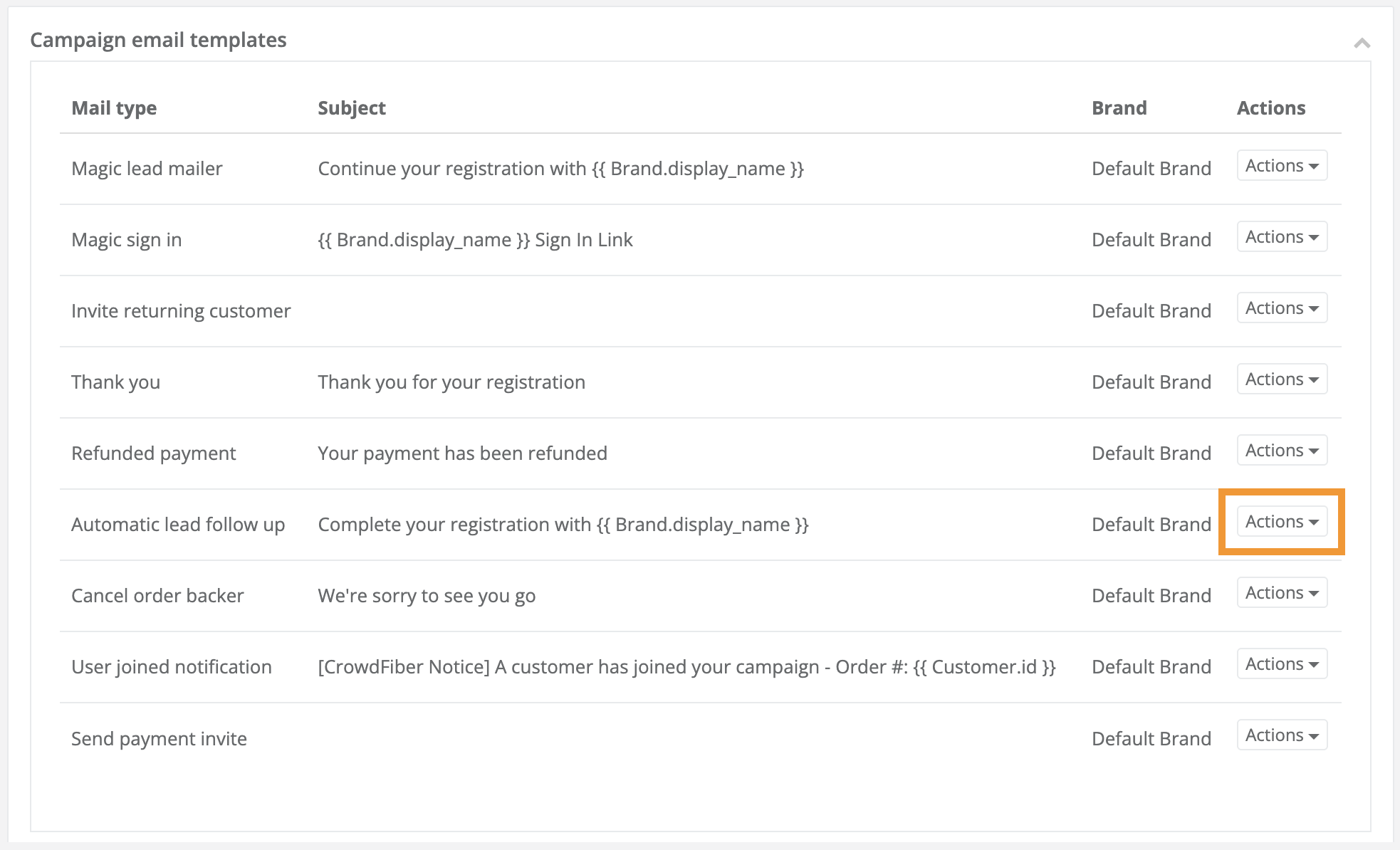Image resolution: width=1400 pixels, height=850 pixels.
Task: Select the Magic lead mailer mail type label
Action: point(146,168)
